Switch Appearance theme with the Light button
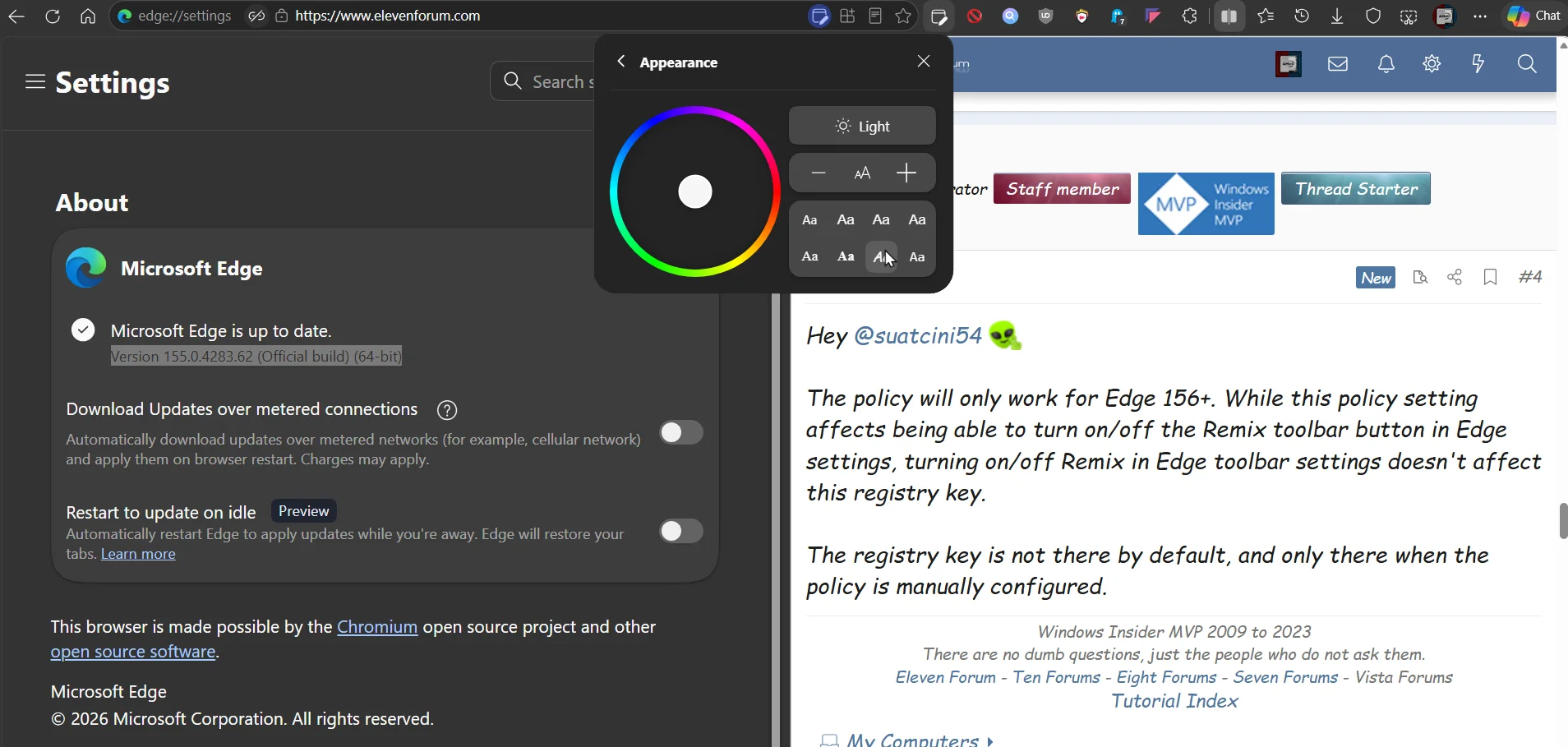Viewport: 1568px width, 747px height. (862, 126)
